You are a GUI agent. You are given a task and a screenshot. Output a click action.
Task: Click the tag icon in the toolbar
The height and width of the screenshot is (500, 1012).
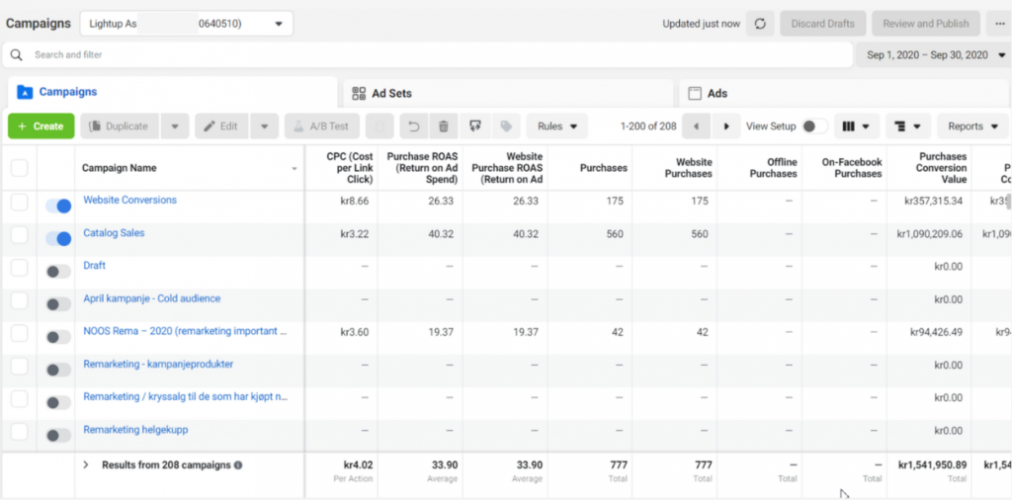506,127
